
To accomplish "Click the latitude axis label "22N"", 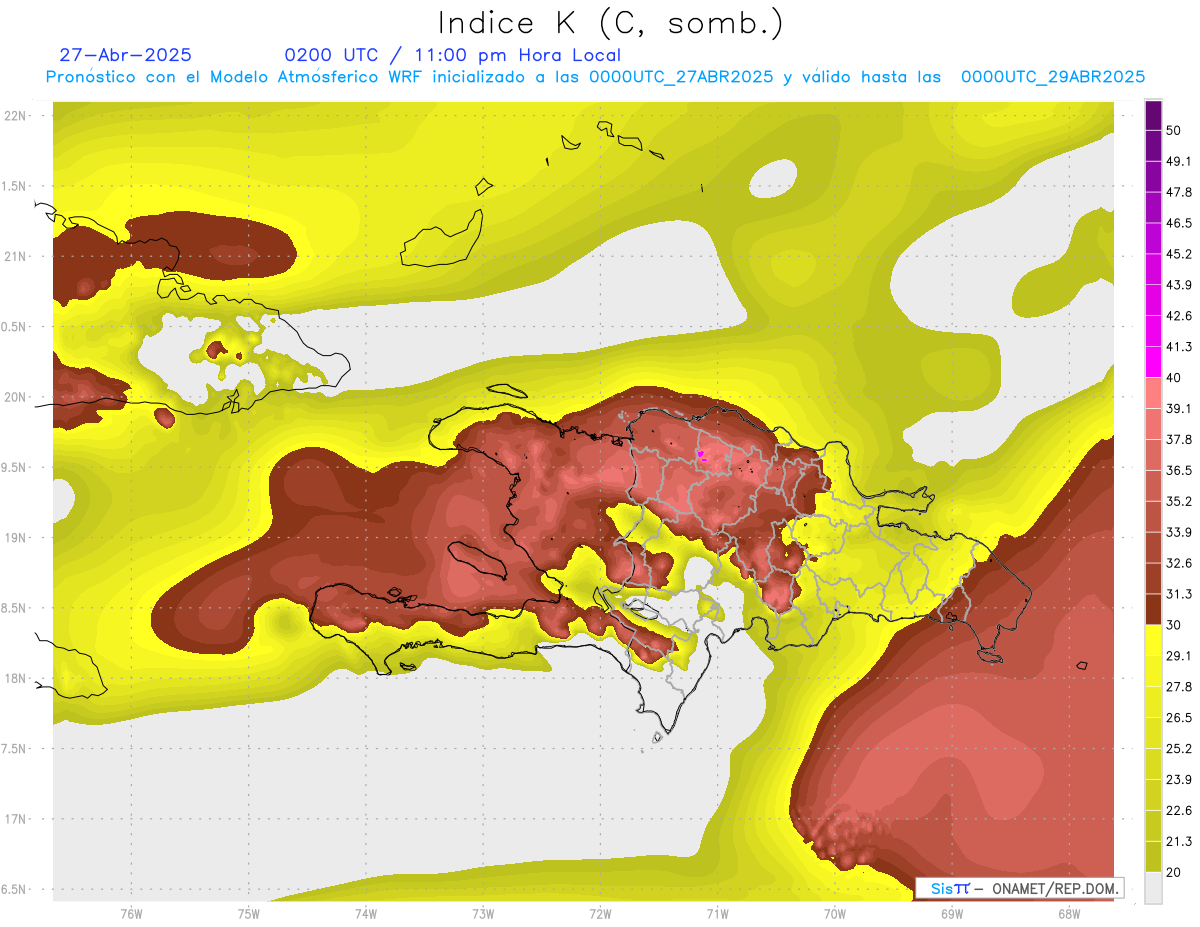I will pos(16,116).
